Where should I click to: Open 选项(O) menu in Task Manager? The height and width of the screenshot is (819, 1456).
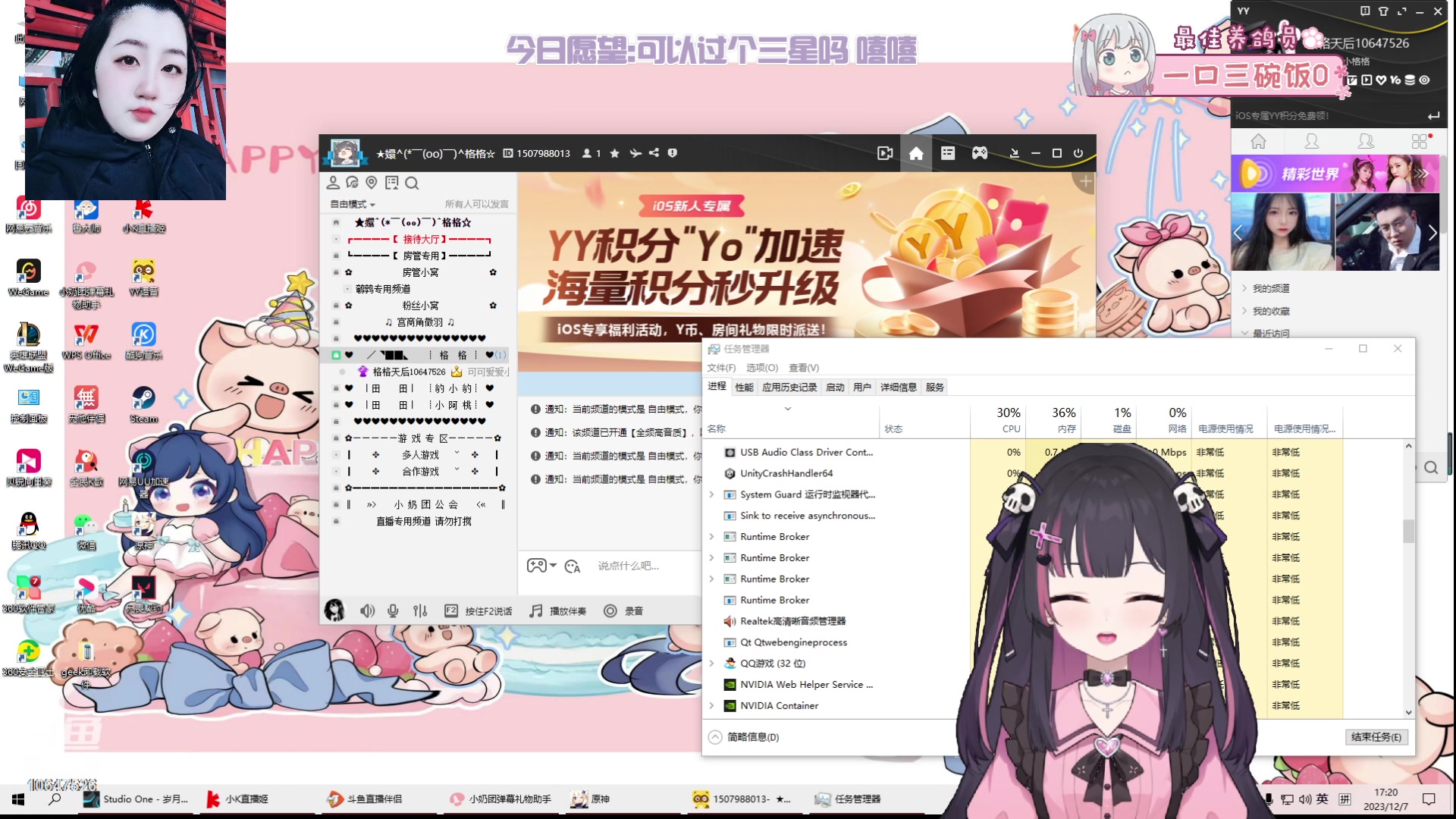coord(762,368)
